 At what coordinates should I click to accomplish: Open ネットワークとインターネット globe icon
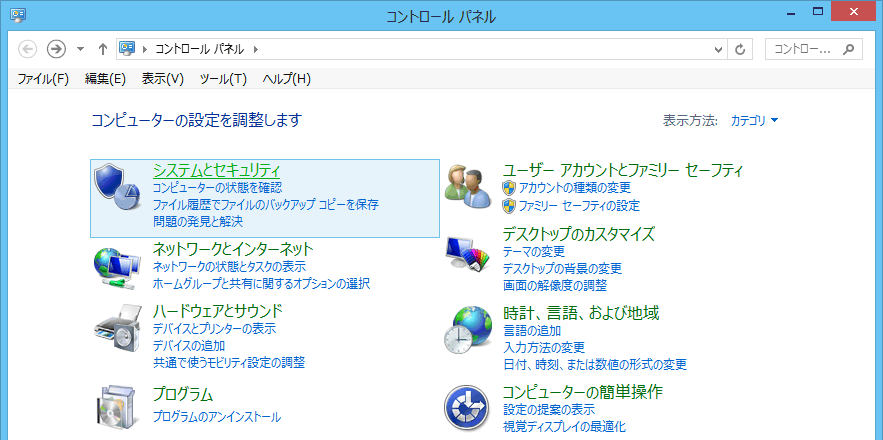click(x=117, y=268)
